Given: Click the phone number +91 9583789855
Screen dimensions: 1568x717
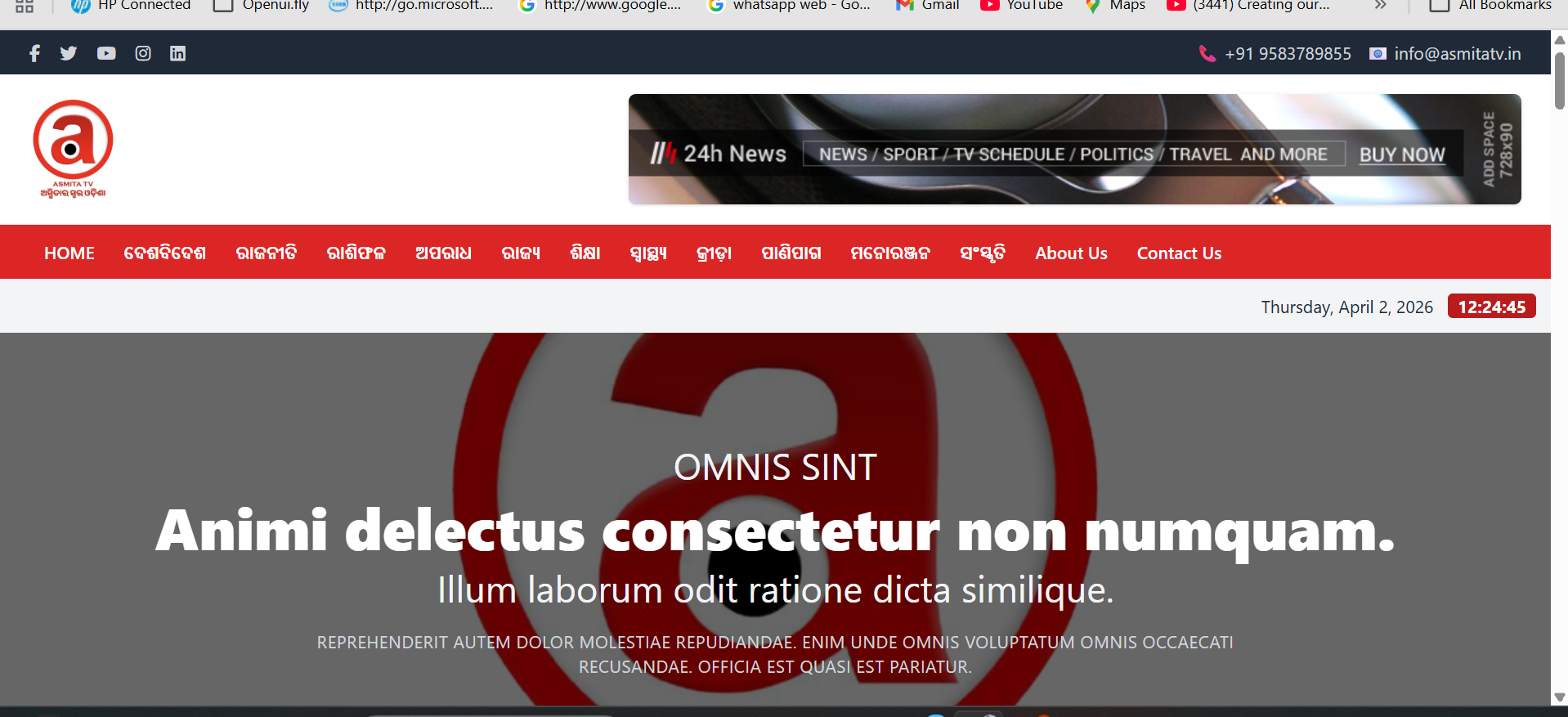Looking at the screenshot, I should pyautogui.click(x=1287, y=54).
